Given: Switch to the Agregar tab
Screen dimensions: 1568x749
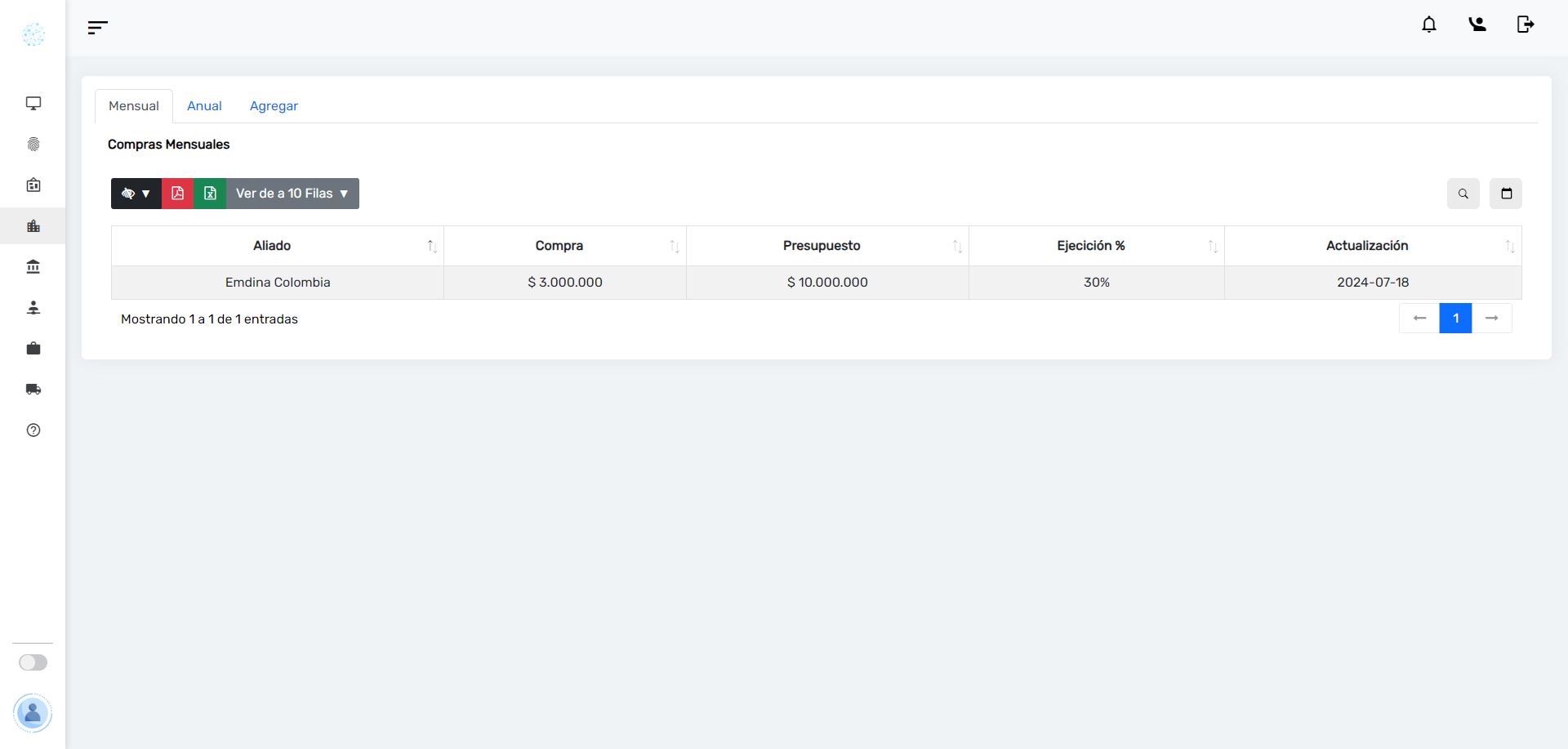Looking at the screenshot, I should click(x=274, y=106).
